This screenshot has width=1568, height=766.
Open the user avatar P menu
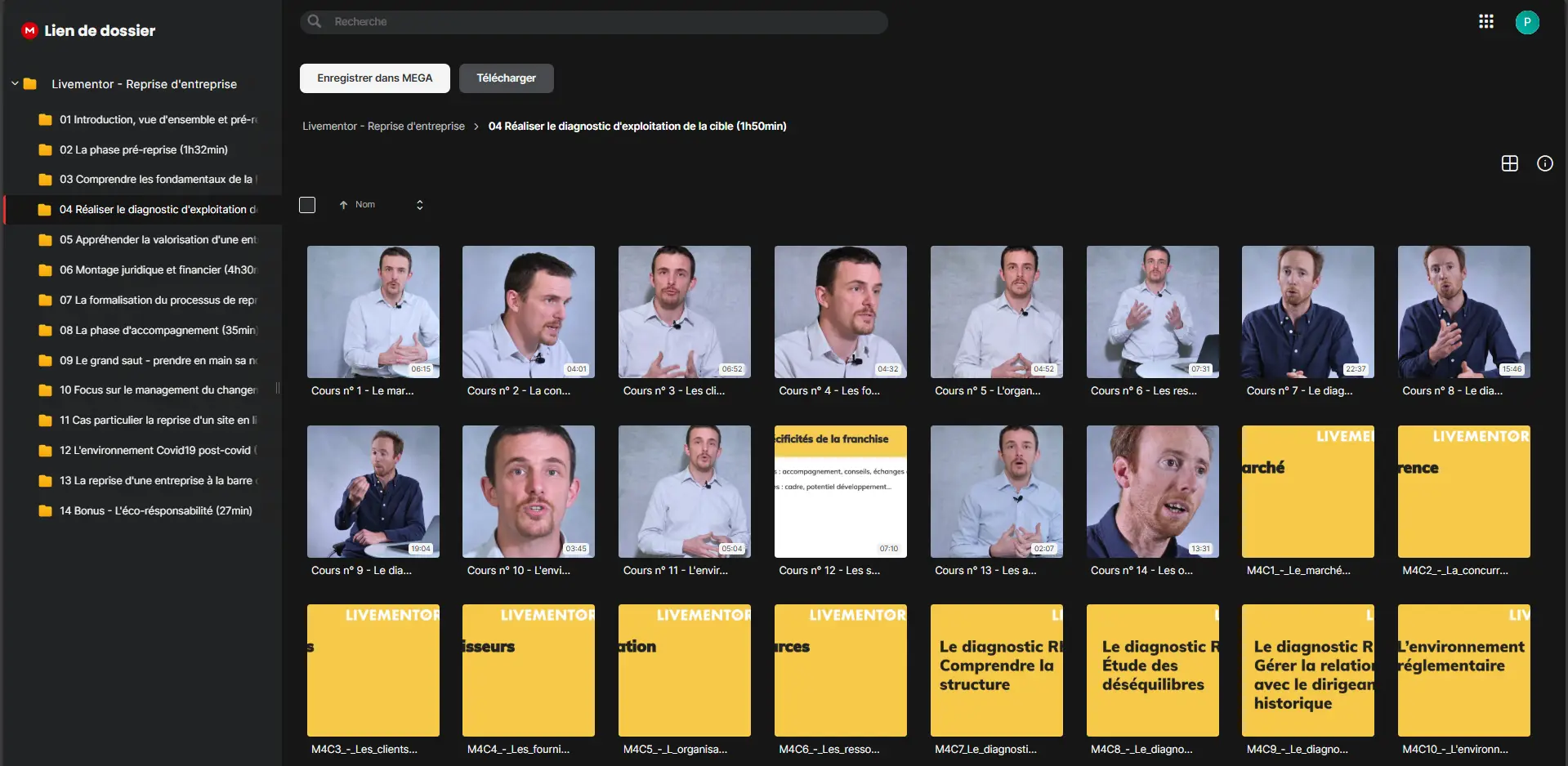(x=1527, y=22)
